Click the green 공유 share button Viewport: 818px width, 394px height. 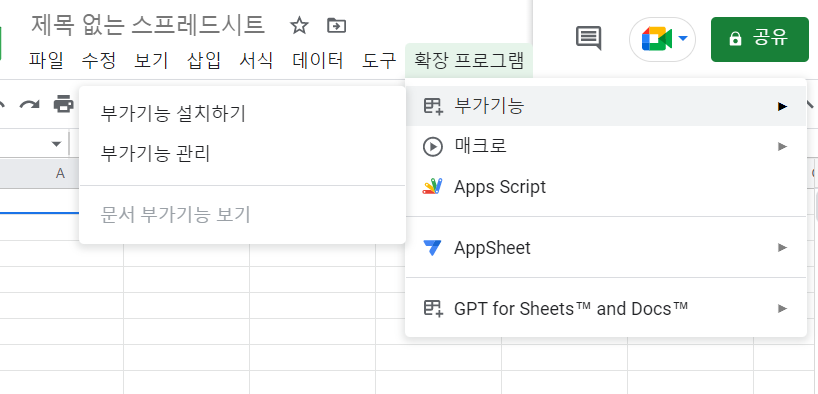tap(760, 39)
